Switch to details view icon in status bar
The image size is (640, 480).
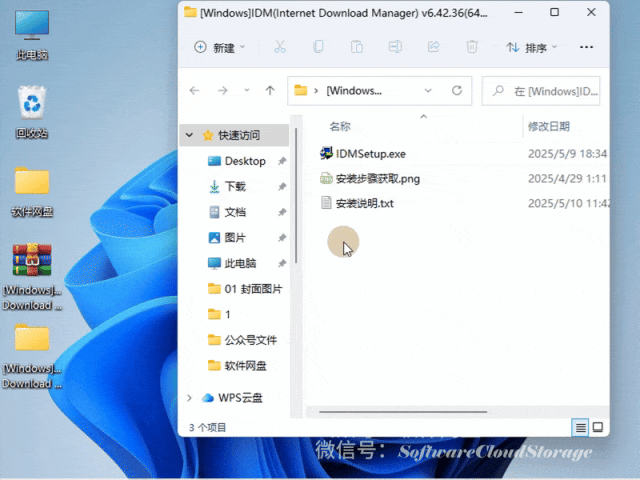point(580,427)
